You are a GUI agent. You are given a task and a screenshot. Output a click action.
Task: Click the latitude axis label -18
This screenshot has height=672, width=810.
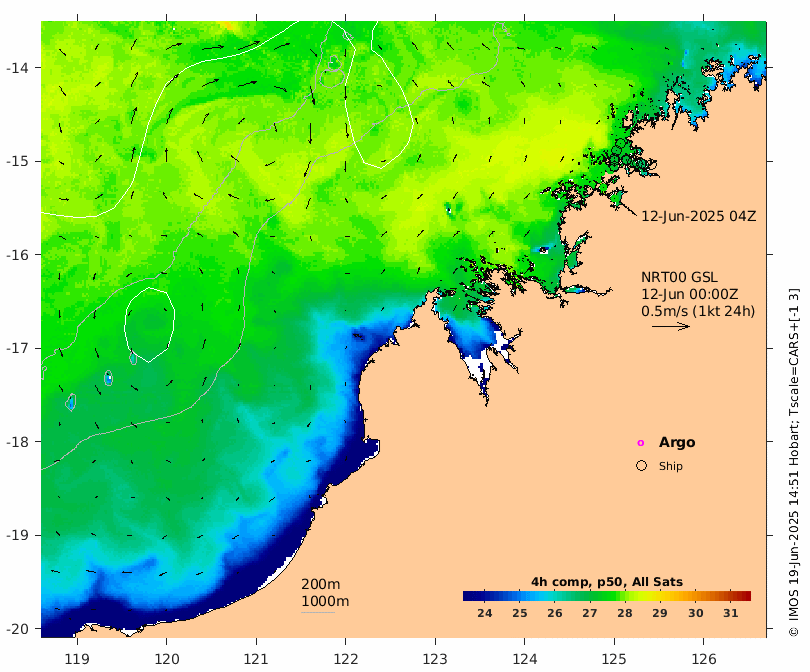click(x=17, y=442)
